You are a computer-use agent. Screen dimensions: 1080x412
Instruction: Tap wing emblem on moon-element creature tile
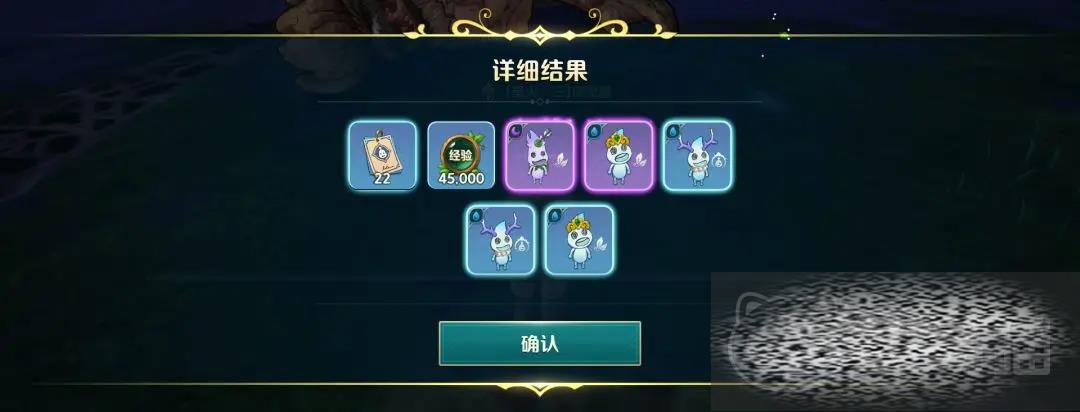point(560,161)
